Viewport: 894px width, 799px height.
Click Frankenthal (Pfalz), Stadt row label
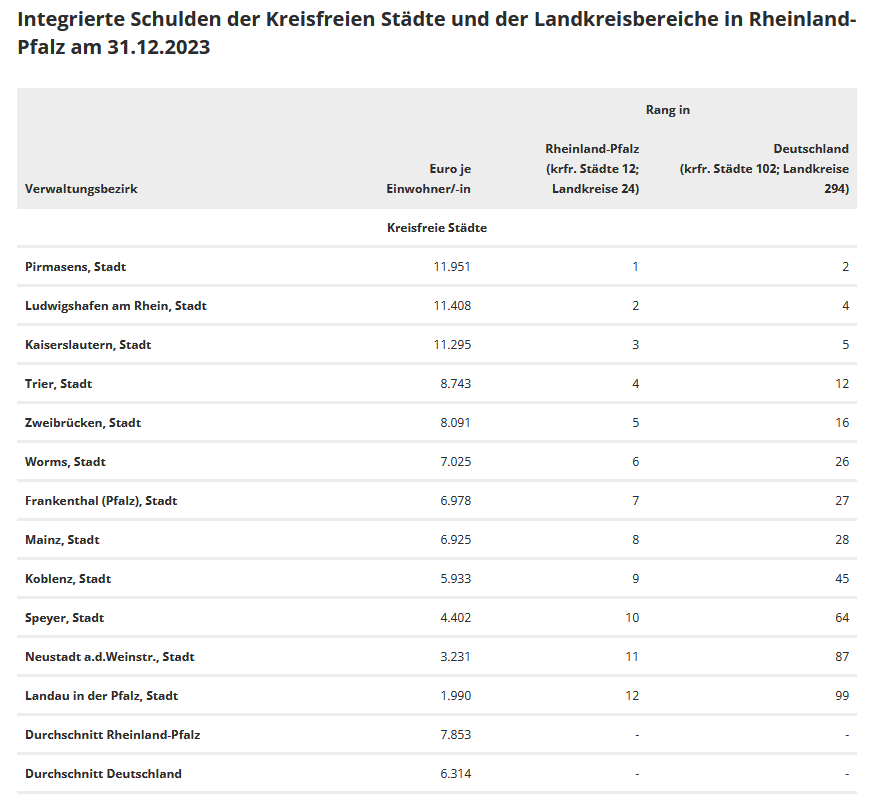[101, 501]
